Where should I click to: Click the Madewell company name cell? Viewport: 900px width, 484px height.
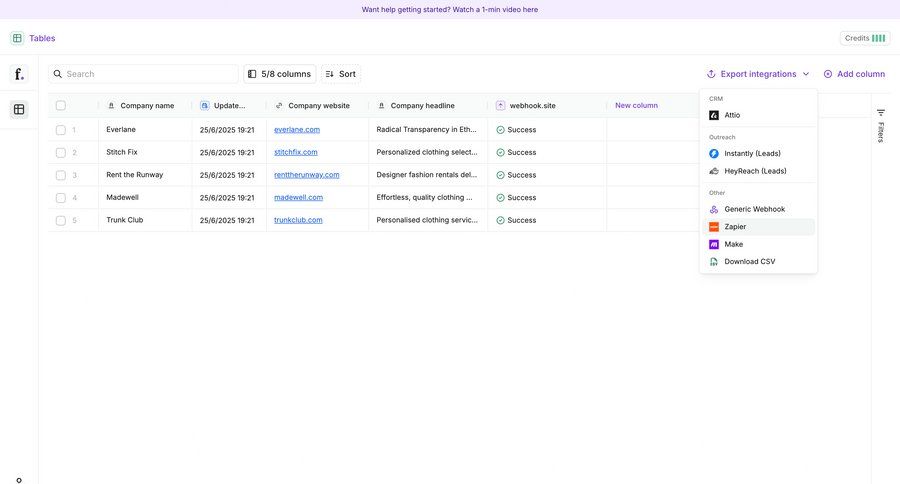(145, 198)
